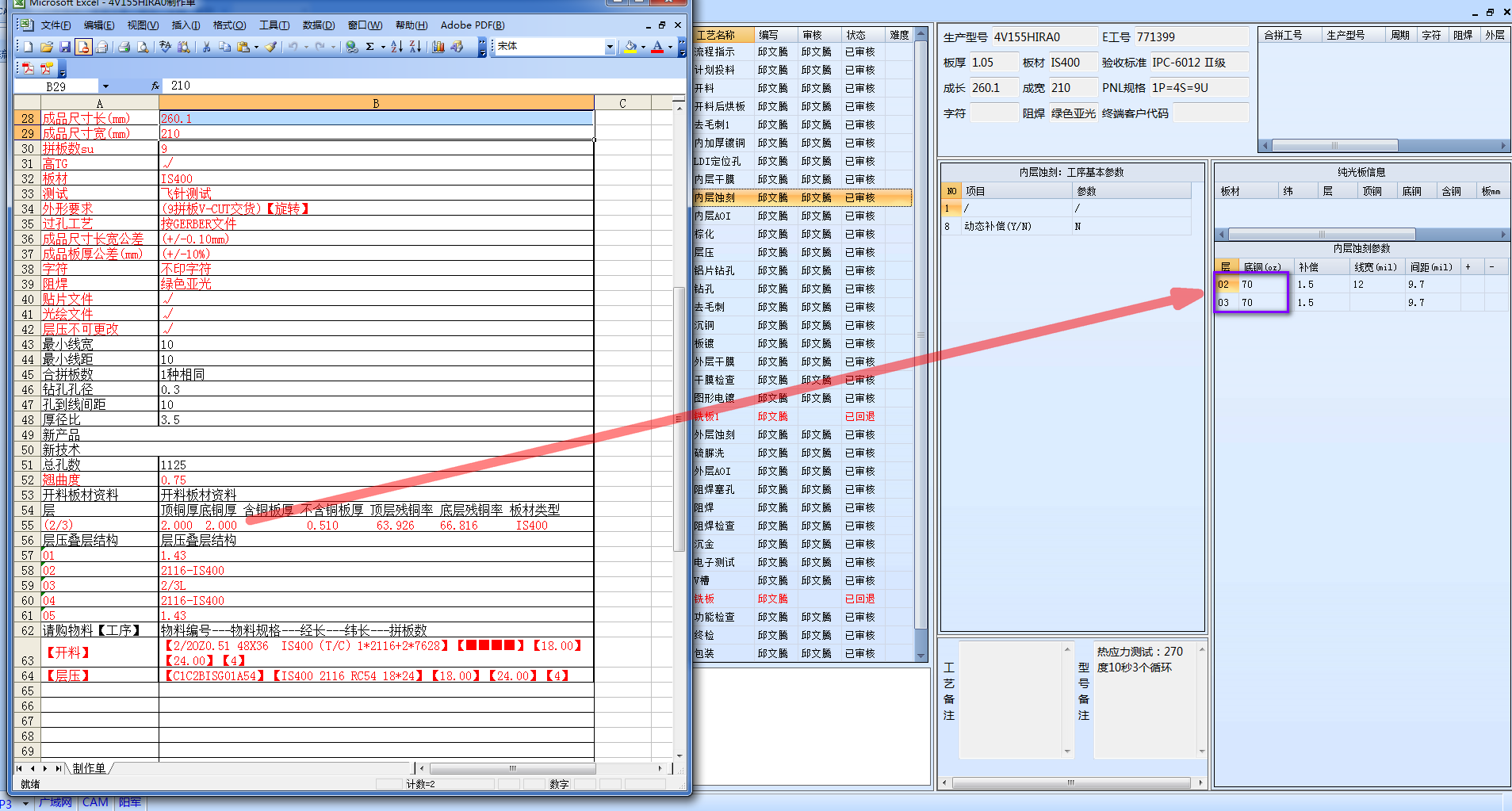1512x811 pixels.
Task: Open the fill color palette dropdown arrow
Action: point(642,47)
